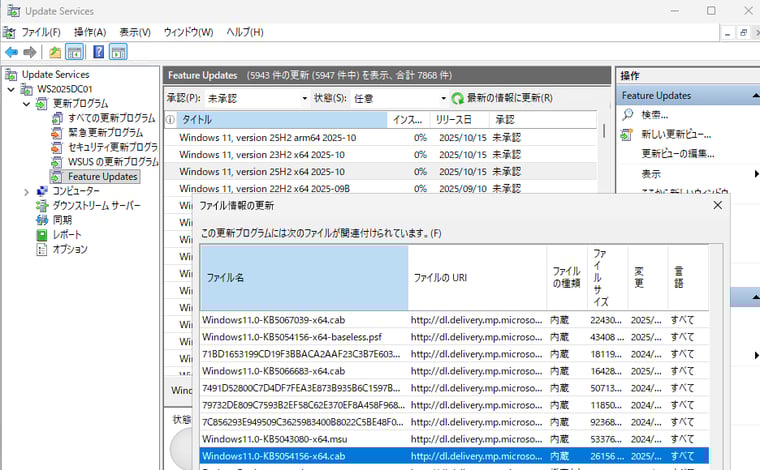The height and width of the screenshot is (470, 760).
Task: Select the 71BD1653199CD19F3BBACA2AAF23C3B7E603 file row
Action: (x=454, y=354)
